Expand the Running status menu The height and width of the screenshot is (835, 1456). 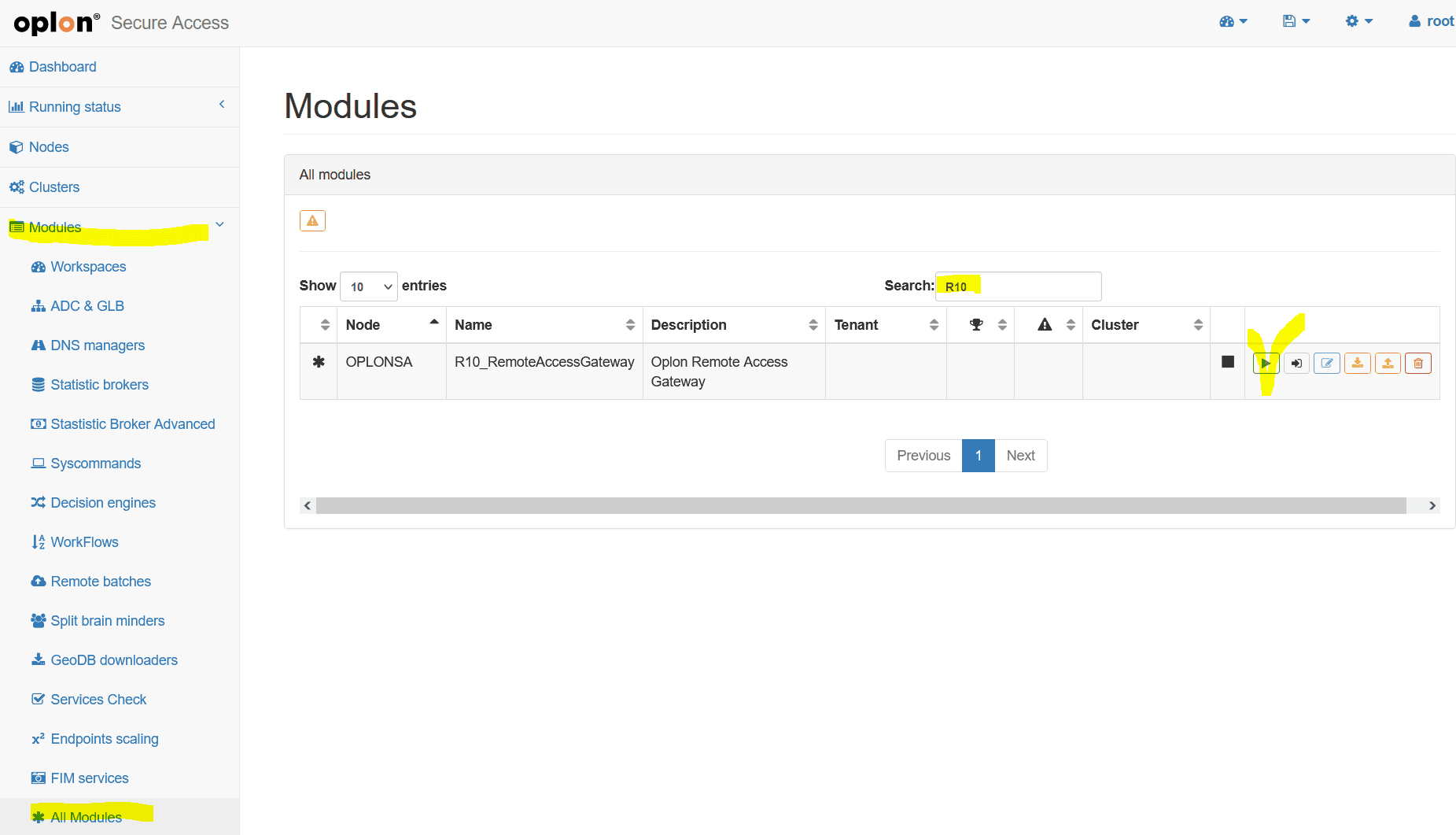(120, 107)
